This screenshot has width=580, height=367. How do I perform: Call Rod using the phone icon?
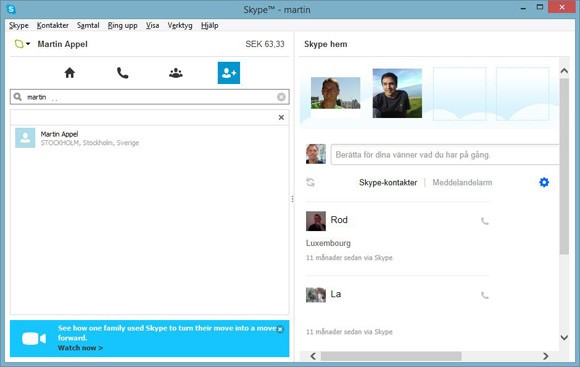(x=485, y=221)
